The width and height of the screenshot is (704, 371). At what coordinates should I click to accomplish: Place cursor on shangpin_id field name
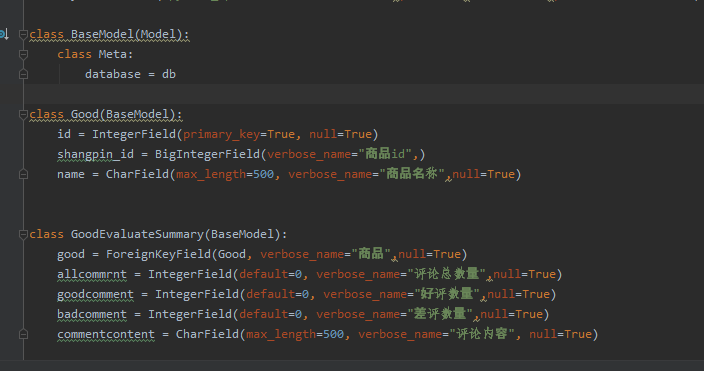point(95,154)
